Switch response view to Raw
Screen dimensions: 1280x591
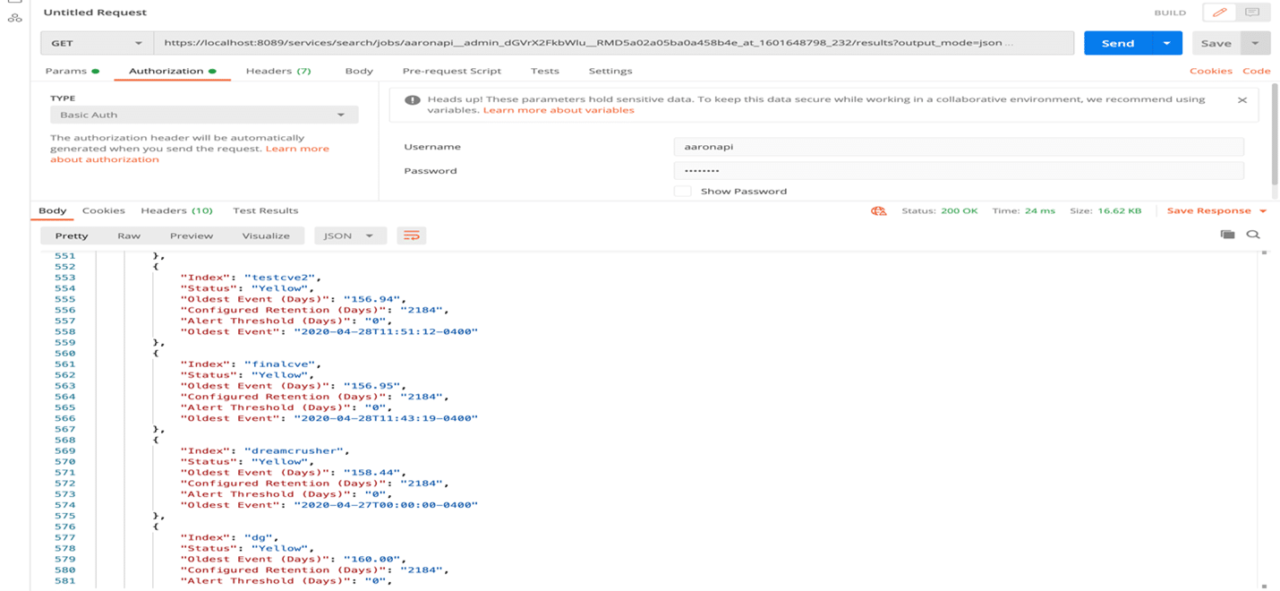tap(129, 236)
